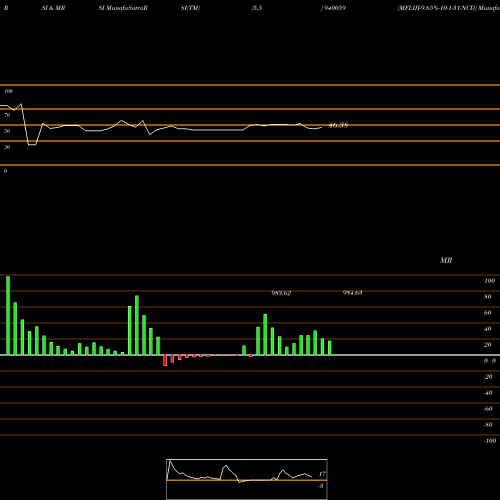The image size is (500, 500).
Task: Click the largest red negative histogram bar
Action: 165,360
